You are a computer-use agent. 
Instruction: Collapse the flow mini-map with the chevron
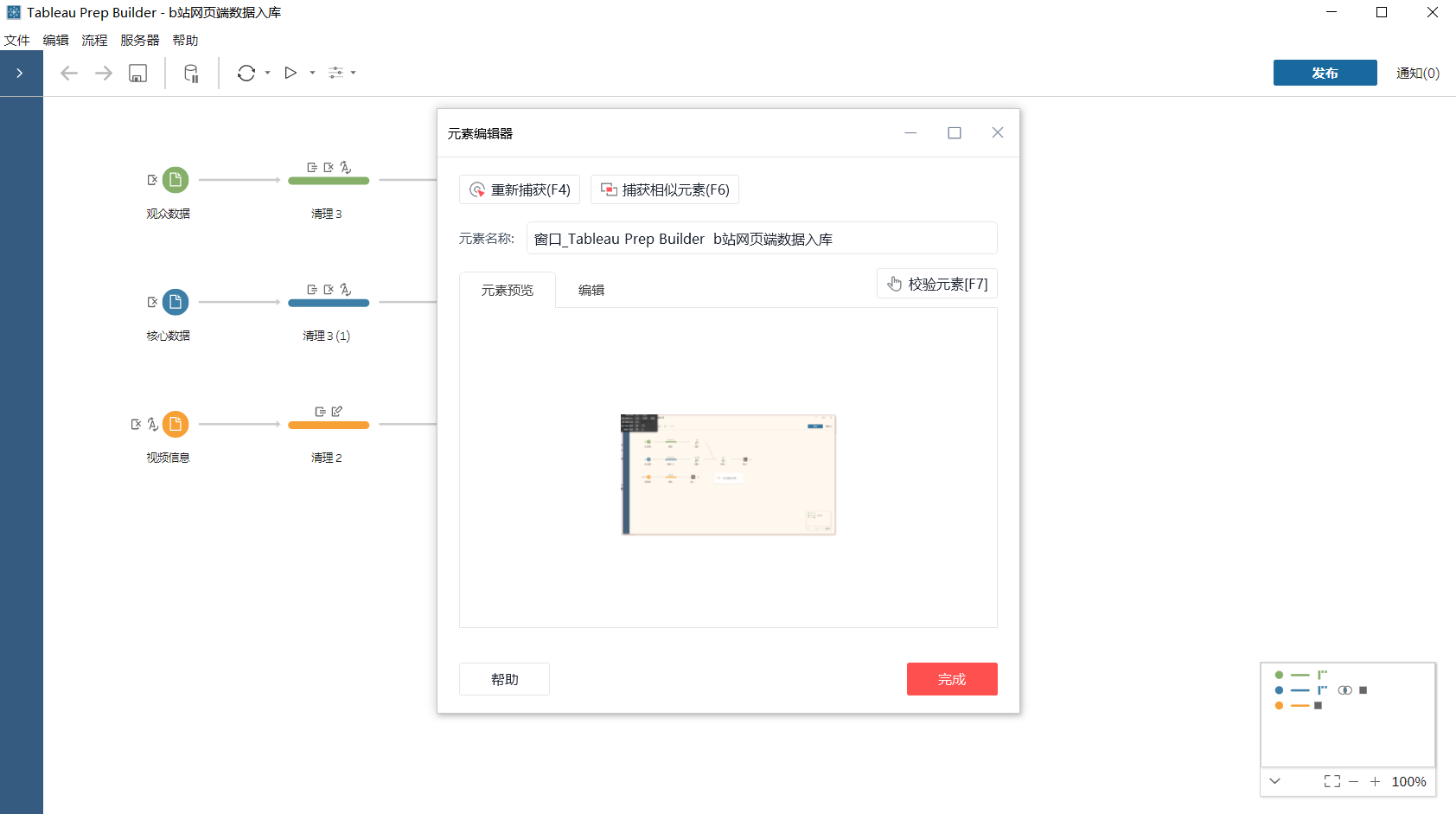coord(1275,781)
